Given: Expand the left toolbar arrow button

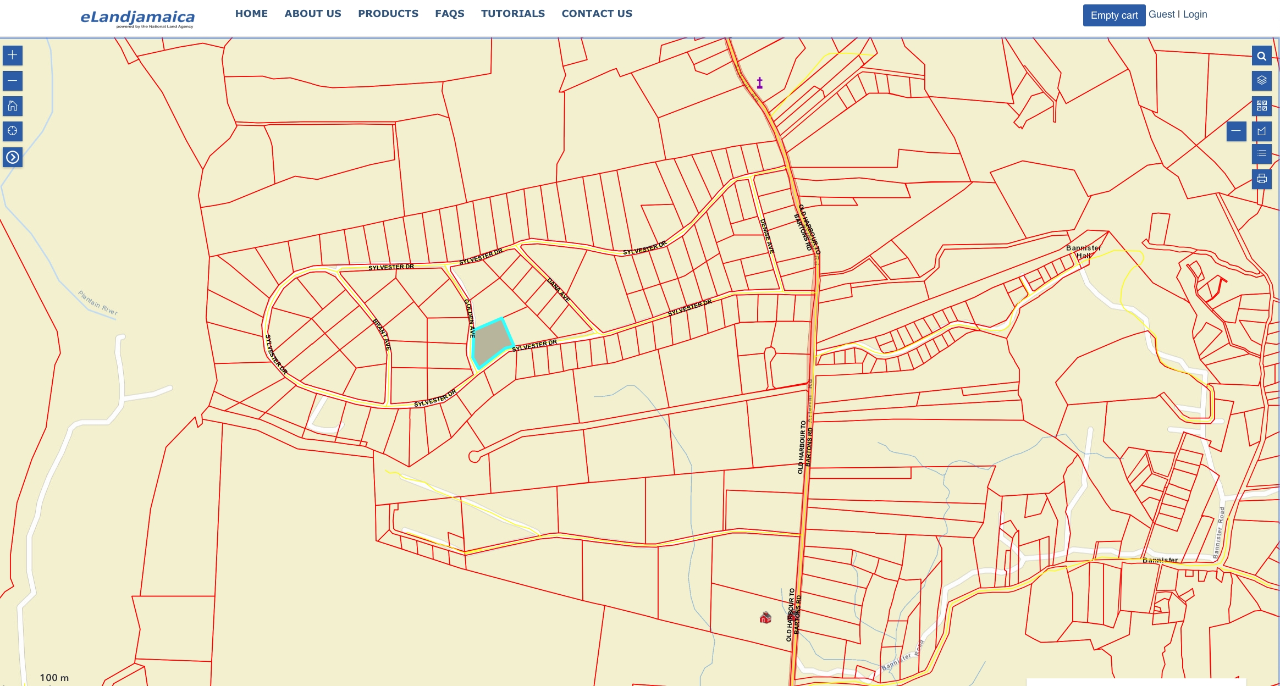Looking at the screenshot, I should click(12, 157).
